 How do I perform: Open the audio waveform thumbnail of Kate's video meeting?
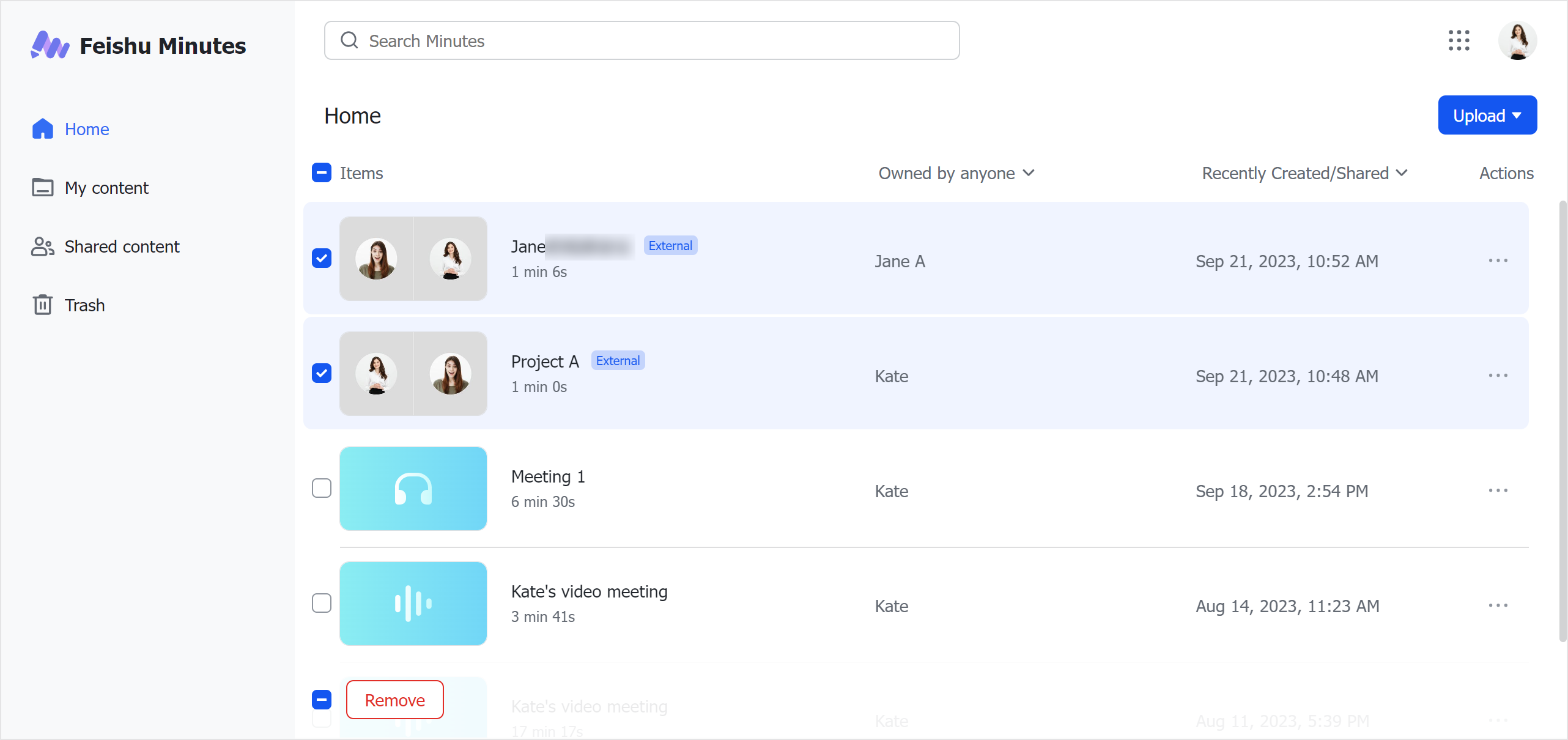tap(413, 603)
